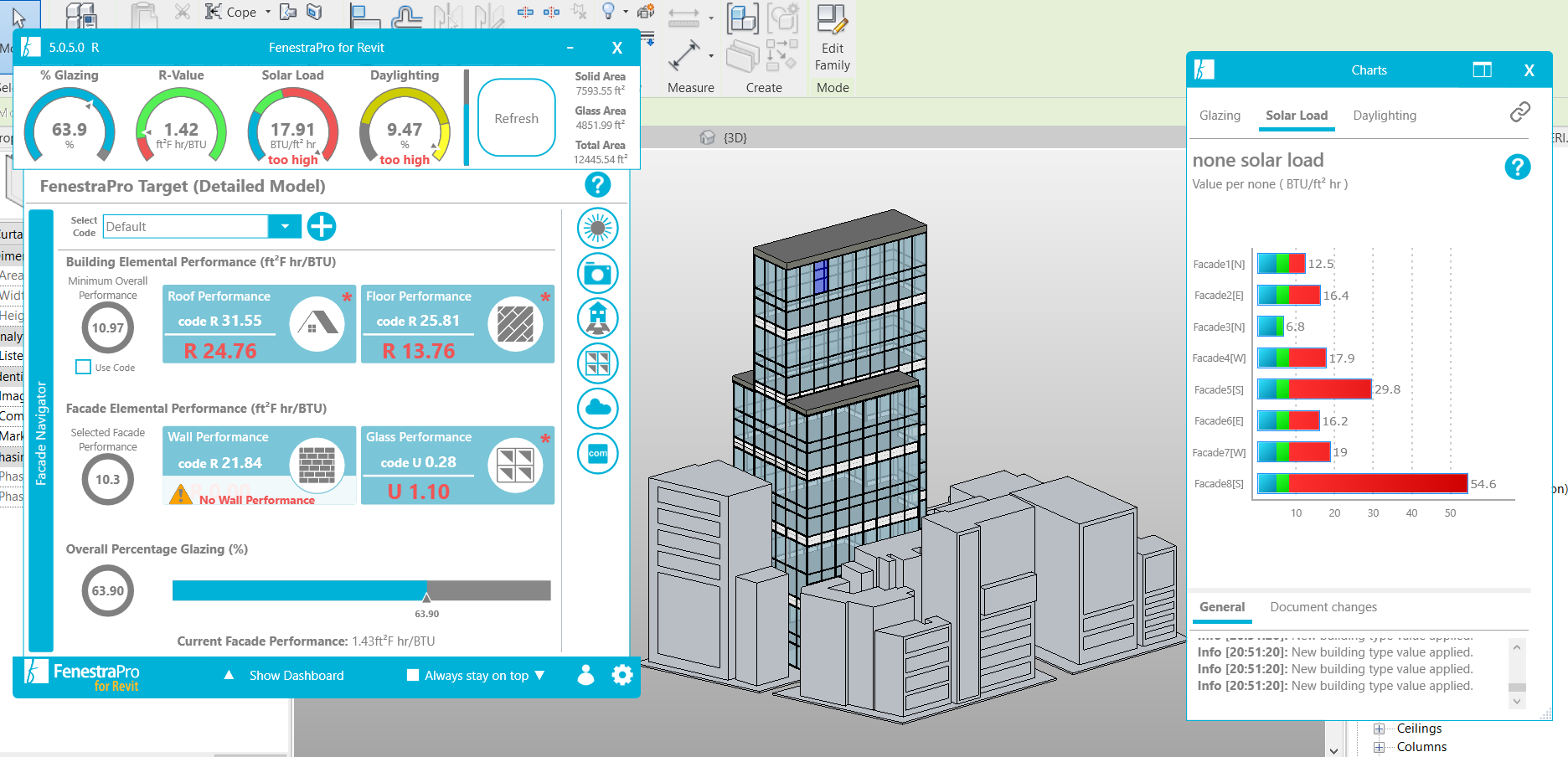
Task: Open the Select Code dropdown
Action: pos(285,226)
